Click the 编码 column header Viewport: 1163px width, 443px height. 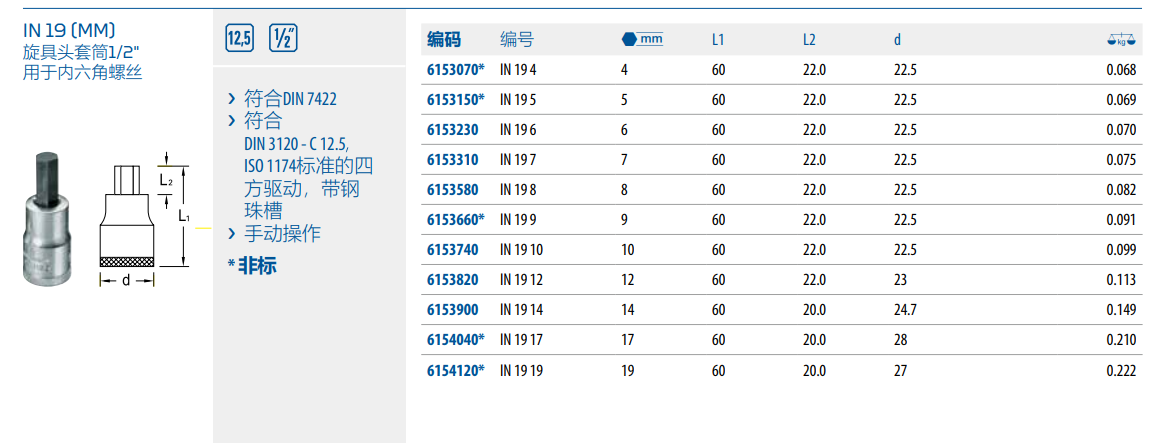444,40
